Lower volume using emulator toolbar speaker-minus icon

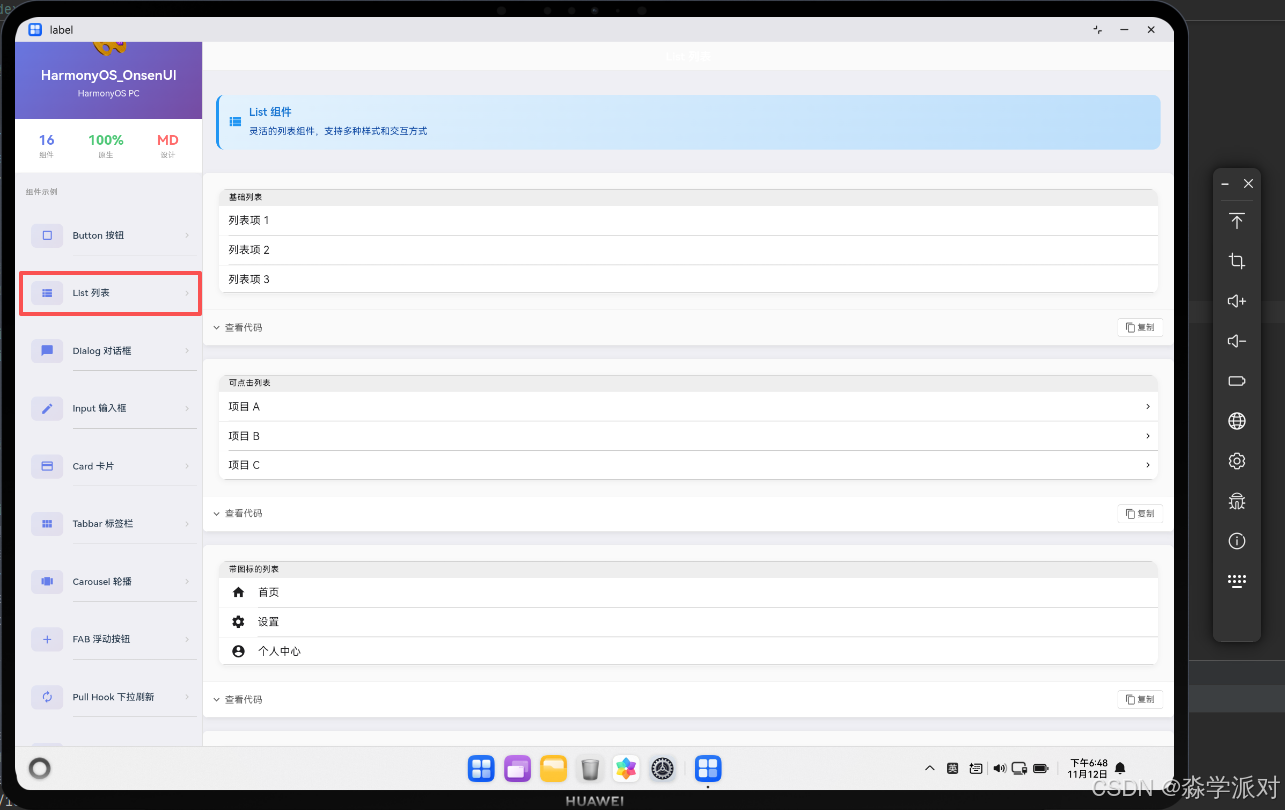pos(1237,341)
